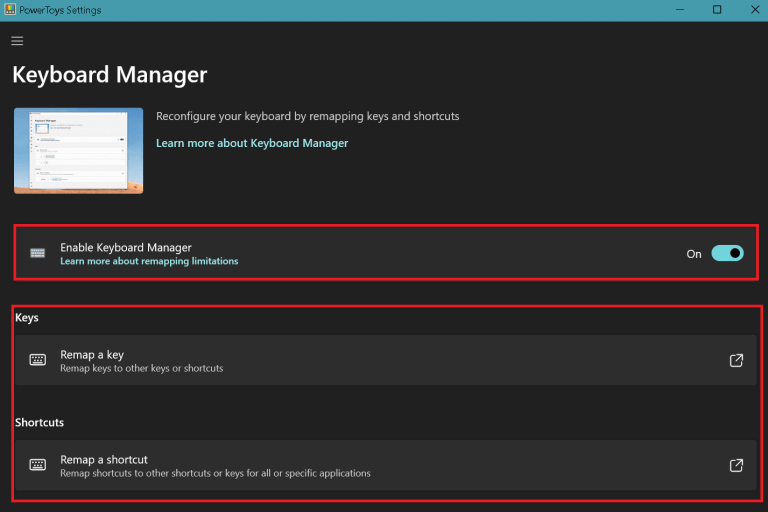
Task: Click the Remap a key card title
Action: point(92,354)
